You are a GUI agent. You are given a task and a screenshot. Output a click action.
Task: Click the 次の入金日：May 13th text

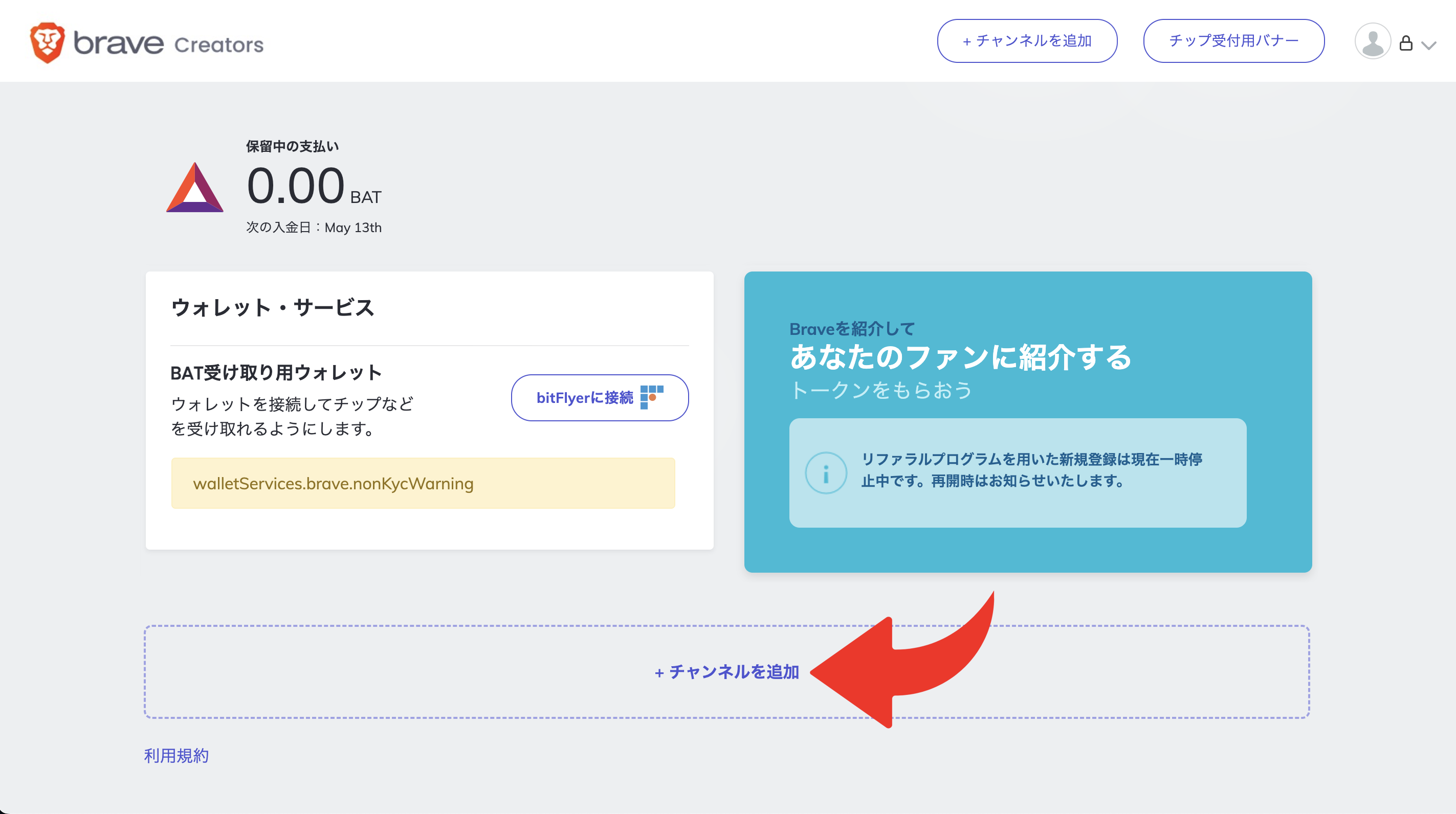click(x=314, y=227)
